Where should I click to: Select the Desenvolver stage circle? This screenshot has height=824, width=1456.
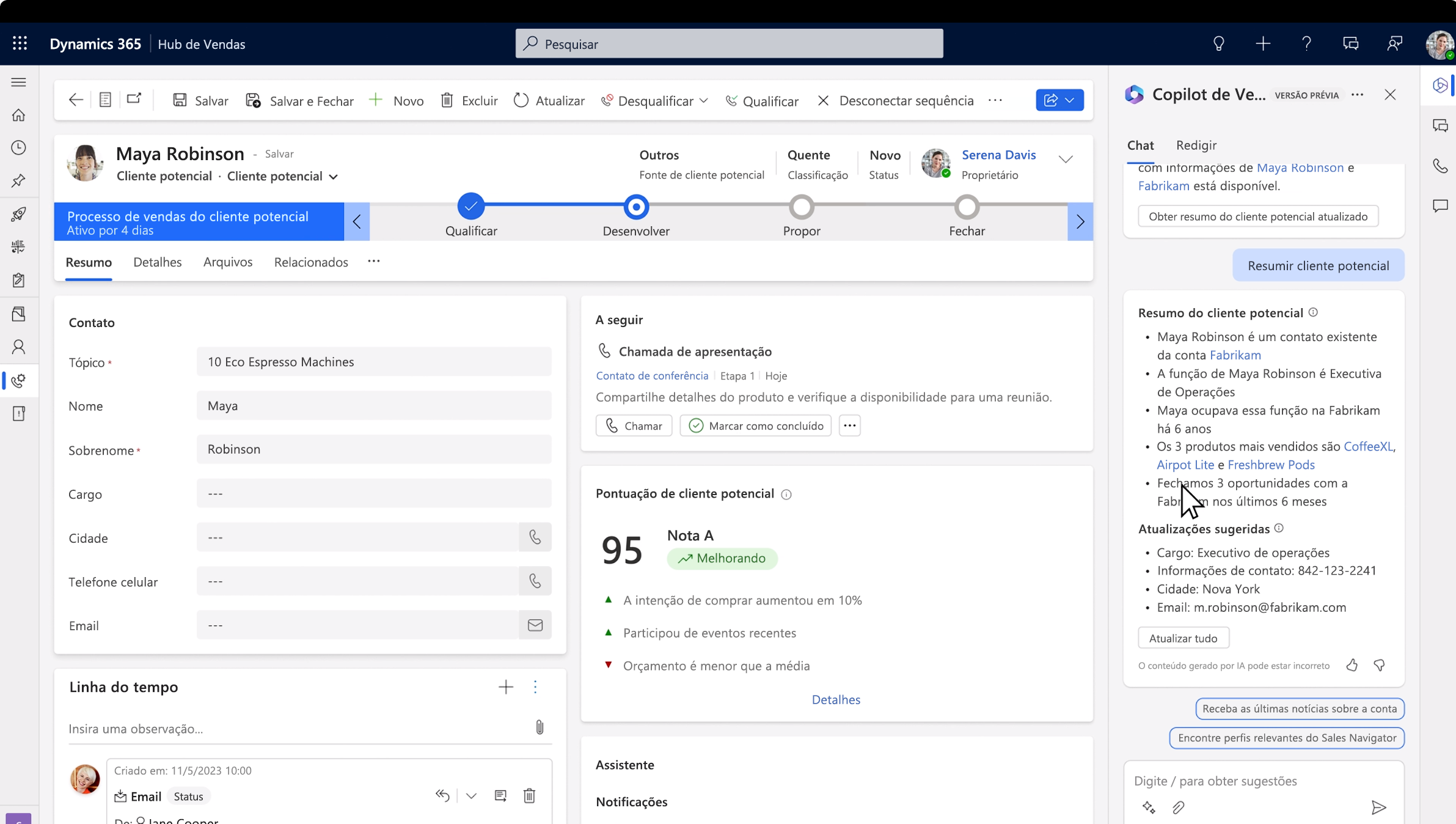pyautogui.click(x=636, y=207)
